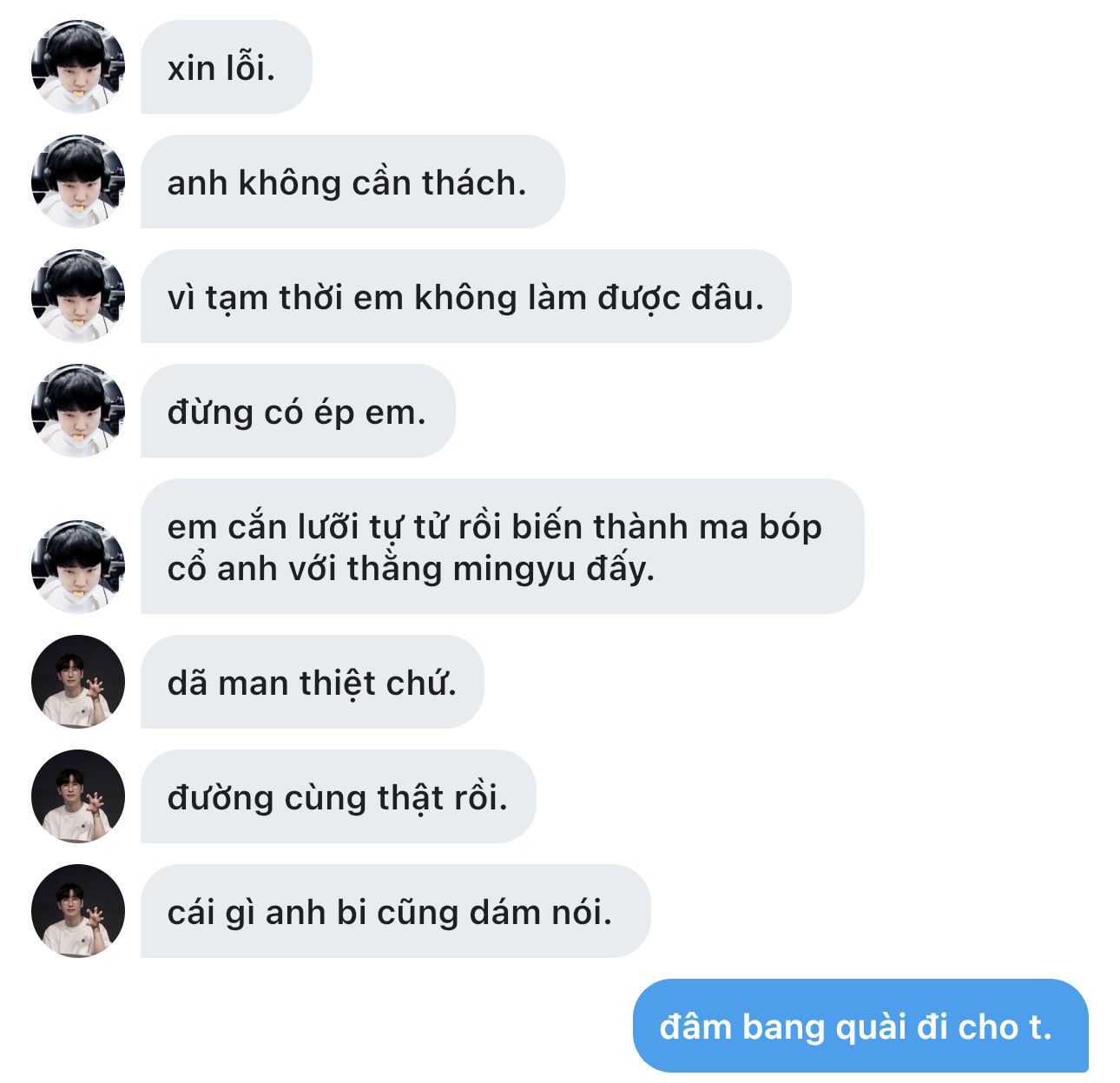Click the word "mingyu" in the long message
The height and width of the screenshot is (1083, 1120).
514,571
